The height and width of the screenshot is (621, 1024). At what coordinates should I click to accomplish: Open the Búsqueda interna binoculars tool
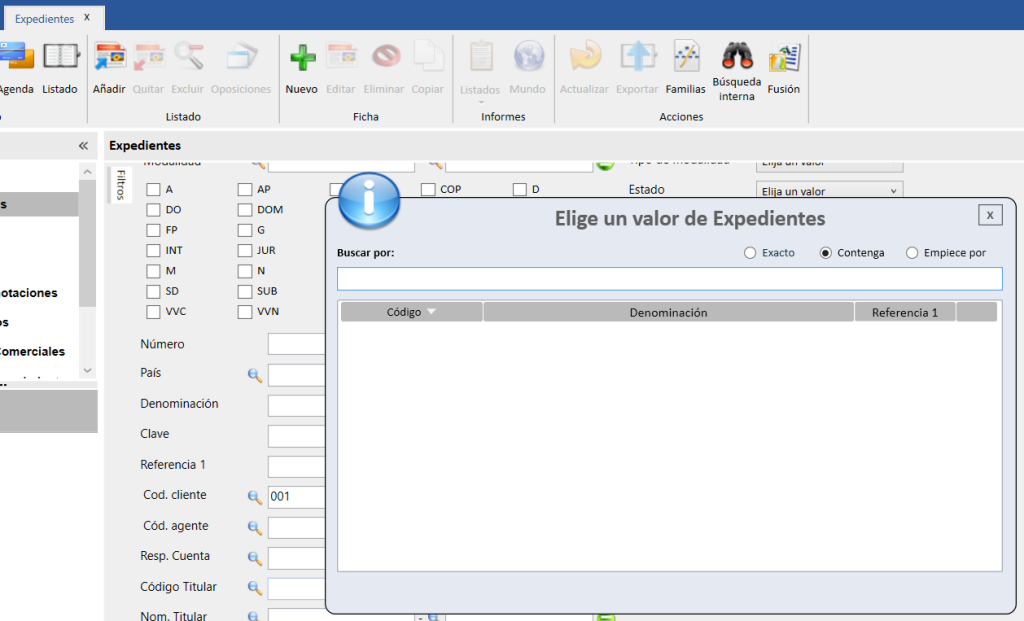[737, 58]
